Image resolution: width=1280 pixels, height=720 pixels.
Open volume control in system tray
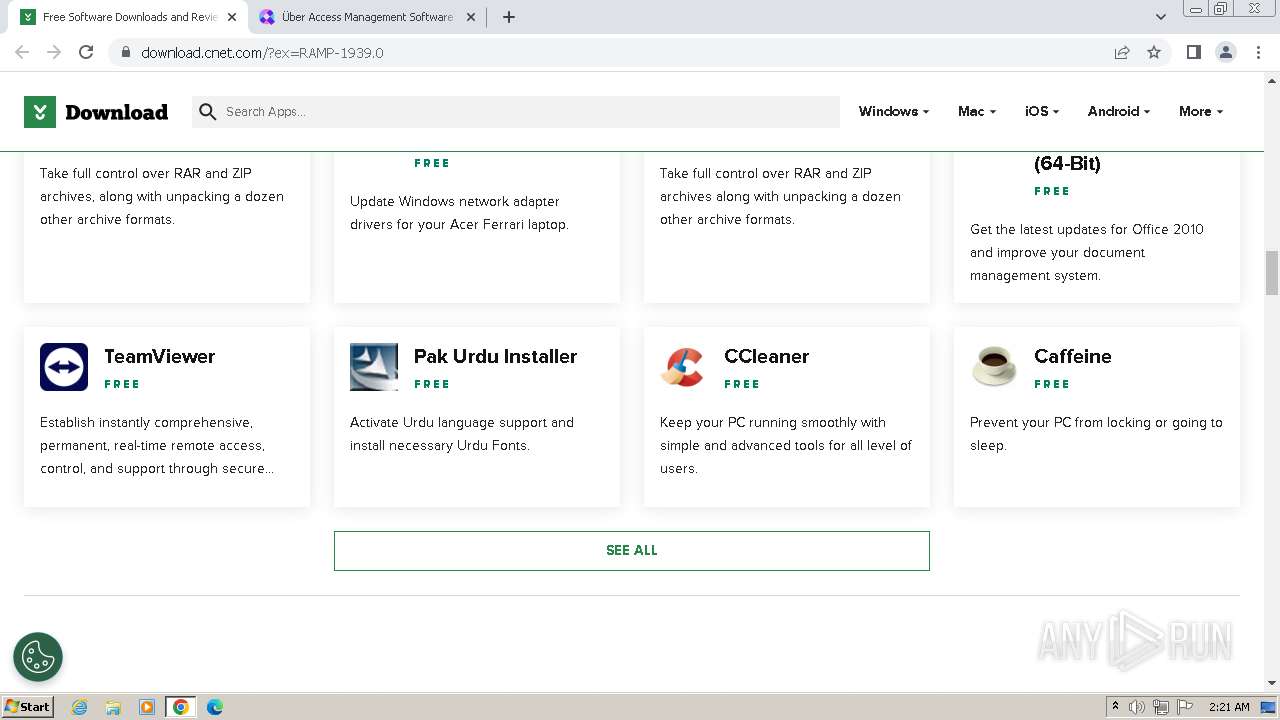1137,707
